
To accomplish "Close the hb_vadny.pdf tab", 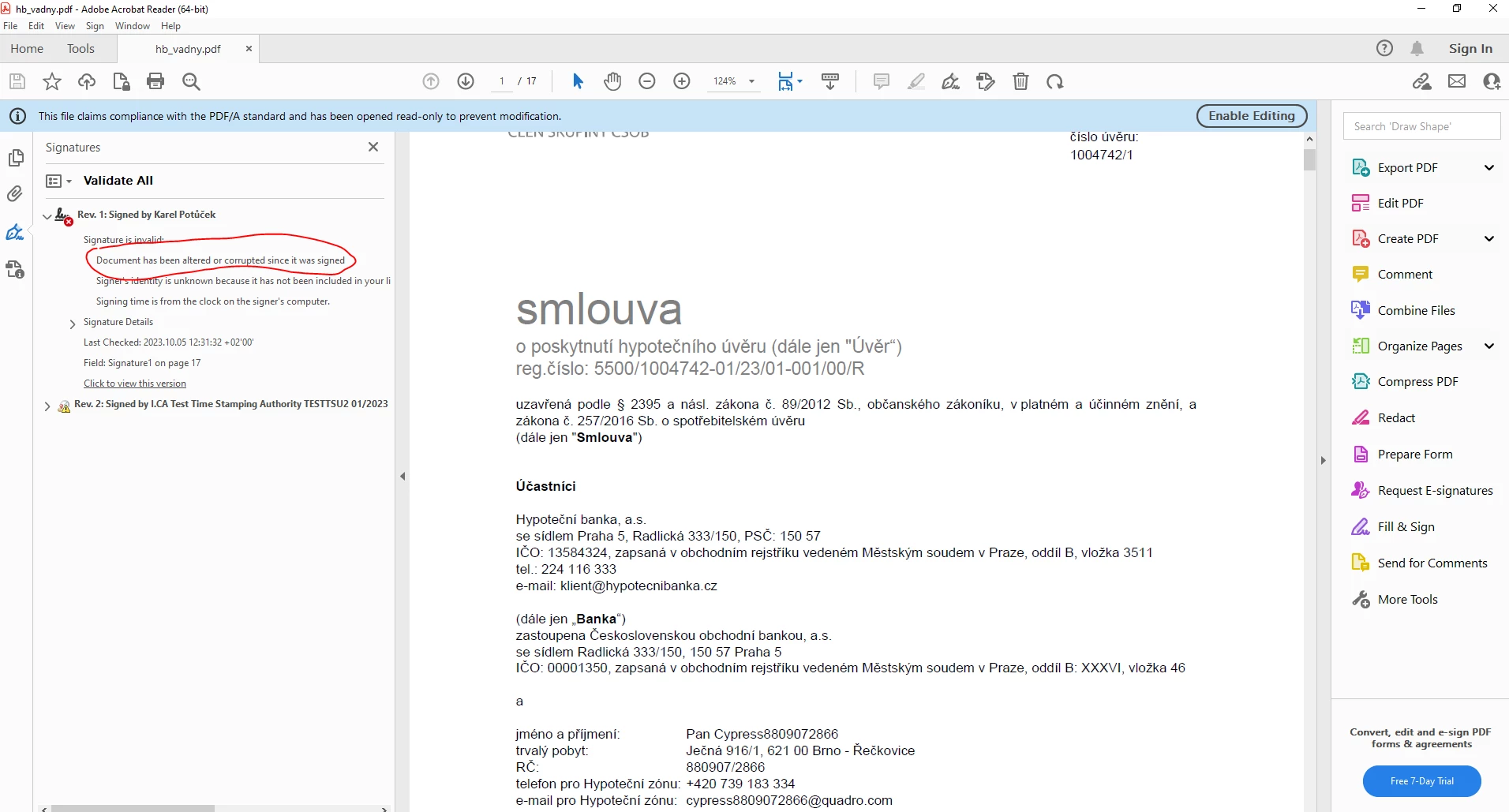I will coord(249,48).
